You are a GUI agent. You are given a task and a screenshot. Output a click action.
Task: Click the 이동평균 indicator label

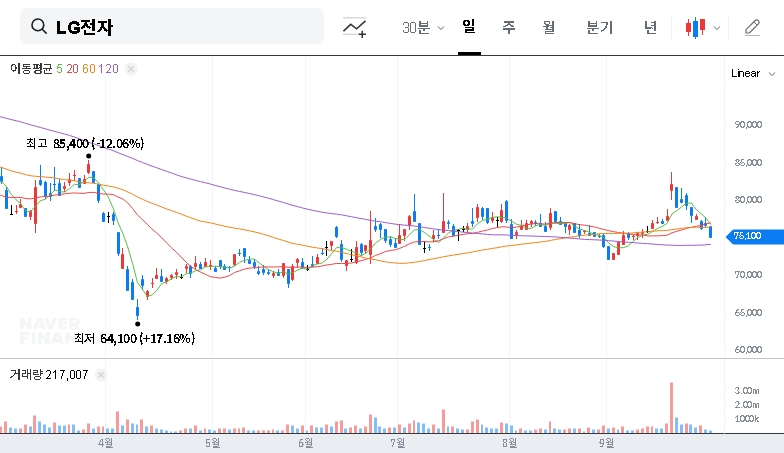(x=31, y=69)
